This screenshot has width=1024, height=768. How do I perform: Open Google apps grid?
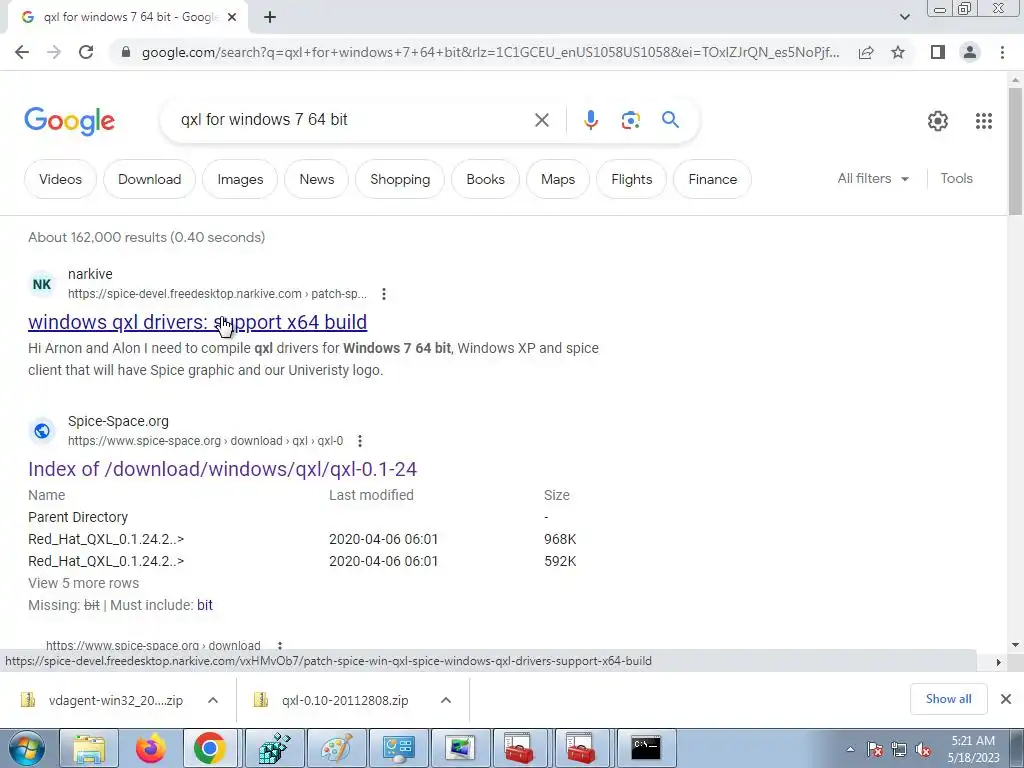point(984,121)
